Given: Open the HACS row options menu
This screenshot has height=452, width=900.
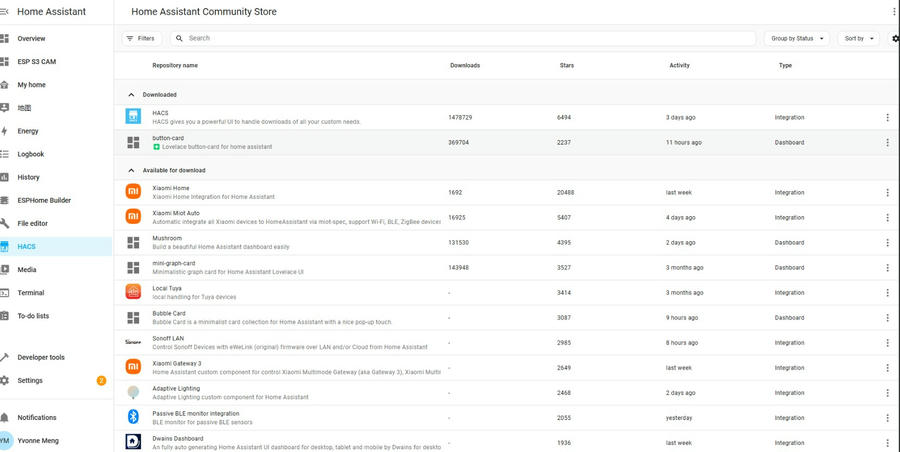Looking at the screenshot, I should [x=887, y=117].
